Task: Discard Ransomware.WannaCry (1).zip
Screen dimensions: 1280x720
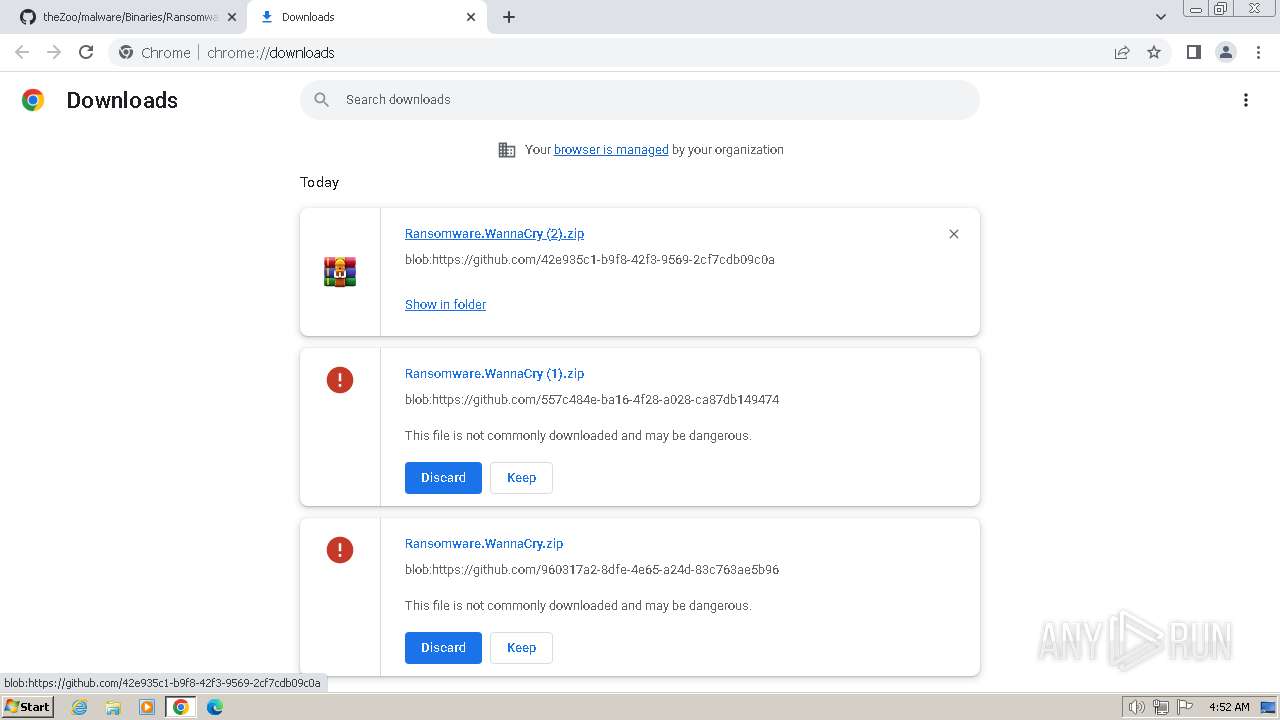Action: tap(443, 478)
